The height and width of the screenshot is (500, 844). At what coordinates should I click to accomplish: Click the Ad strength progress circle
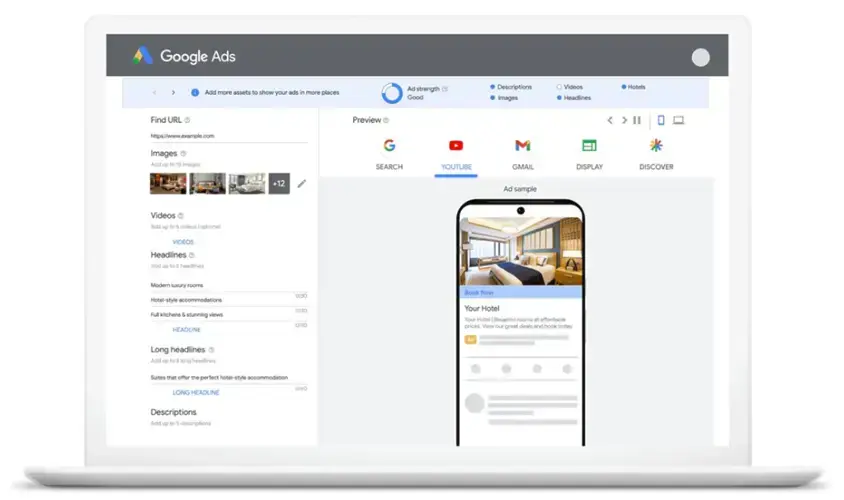point(392,93)
